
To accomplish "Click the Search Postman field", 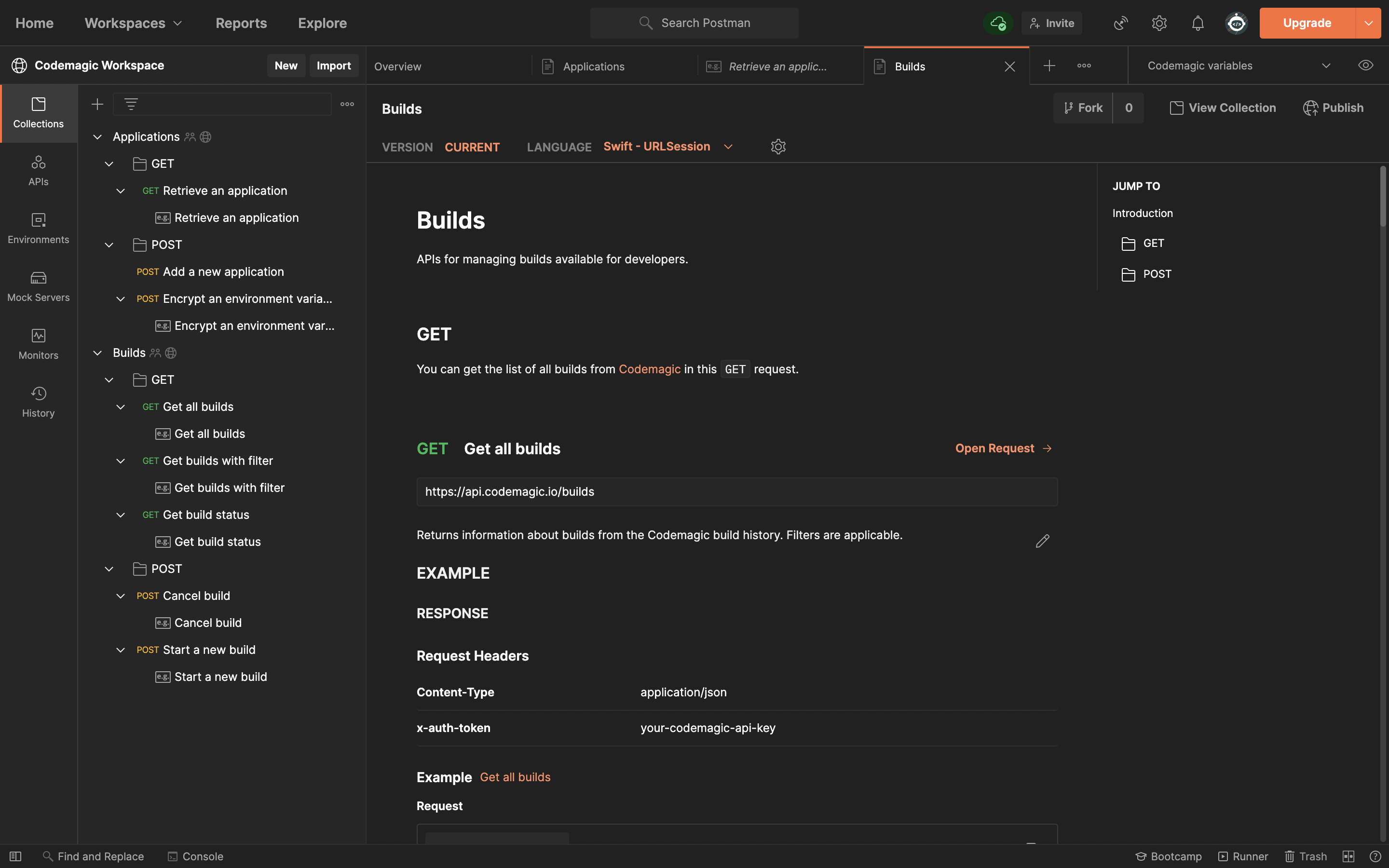I will 694,23.
